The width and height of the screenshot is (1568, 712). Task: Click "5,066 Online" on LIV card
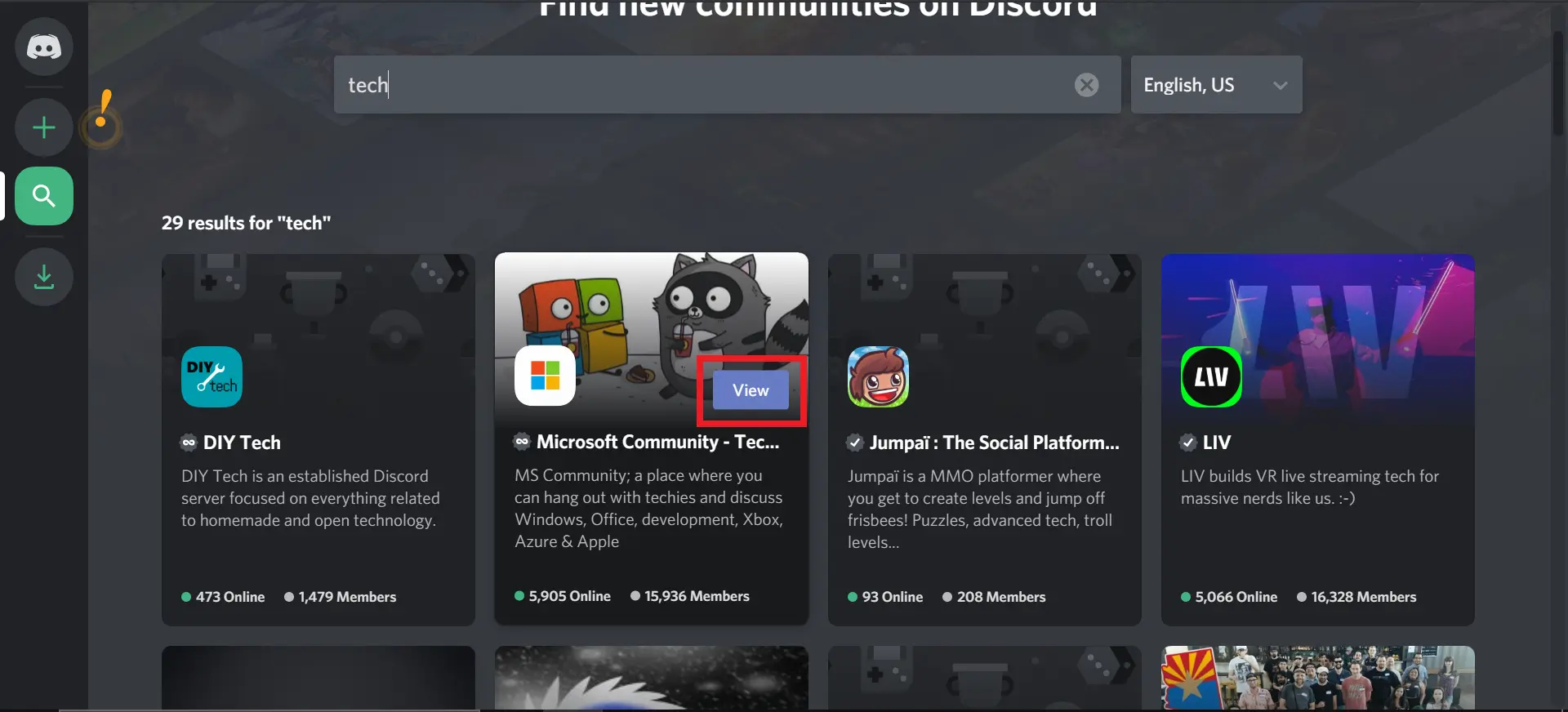click(x=1229, y=597)
